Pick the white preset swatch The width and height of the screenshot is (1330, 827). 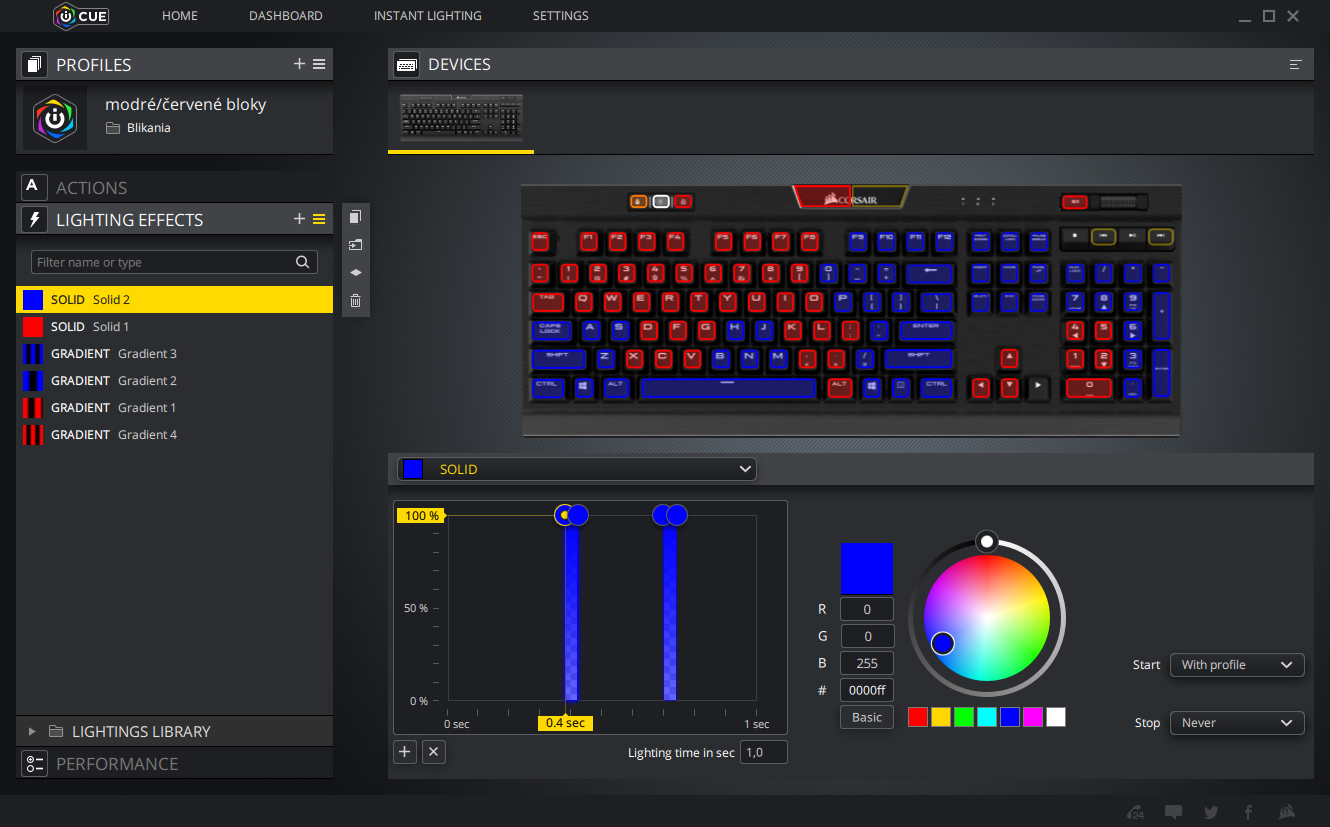tap(1056, 717)
